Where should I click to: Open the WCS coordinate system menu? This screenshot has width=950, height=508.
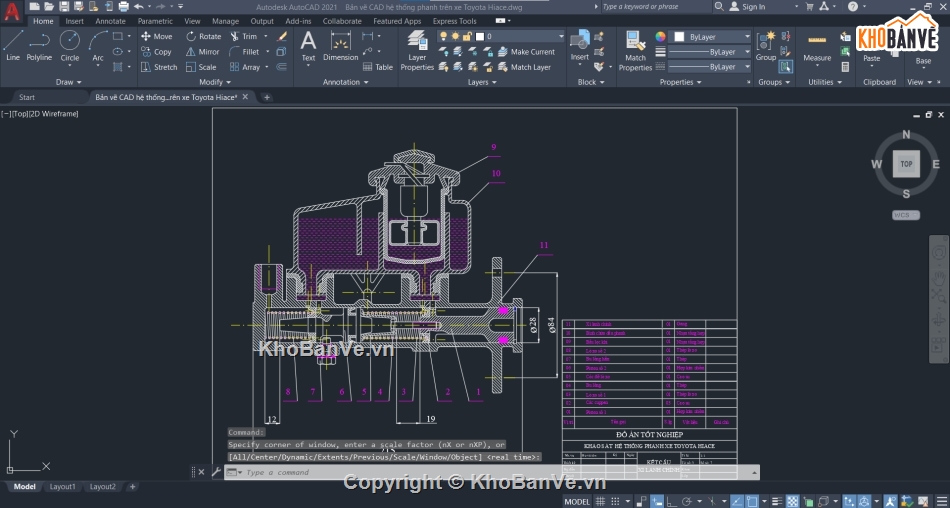pos(906,215)
